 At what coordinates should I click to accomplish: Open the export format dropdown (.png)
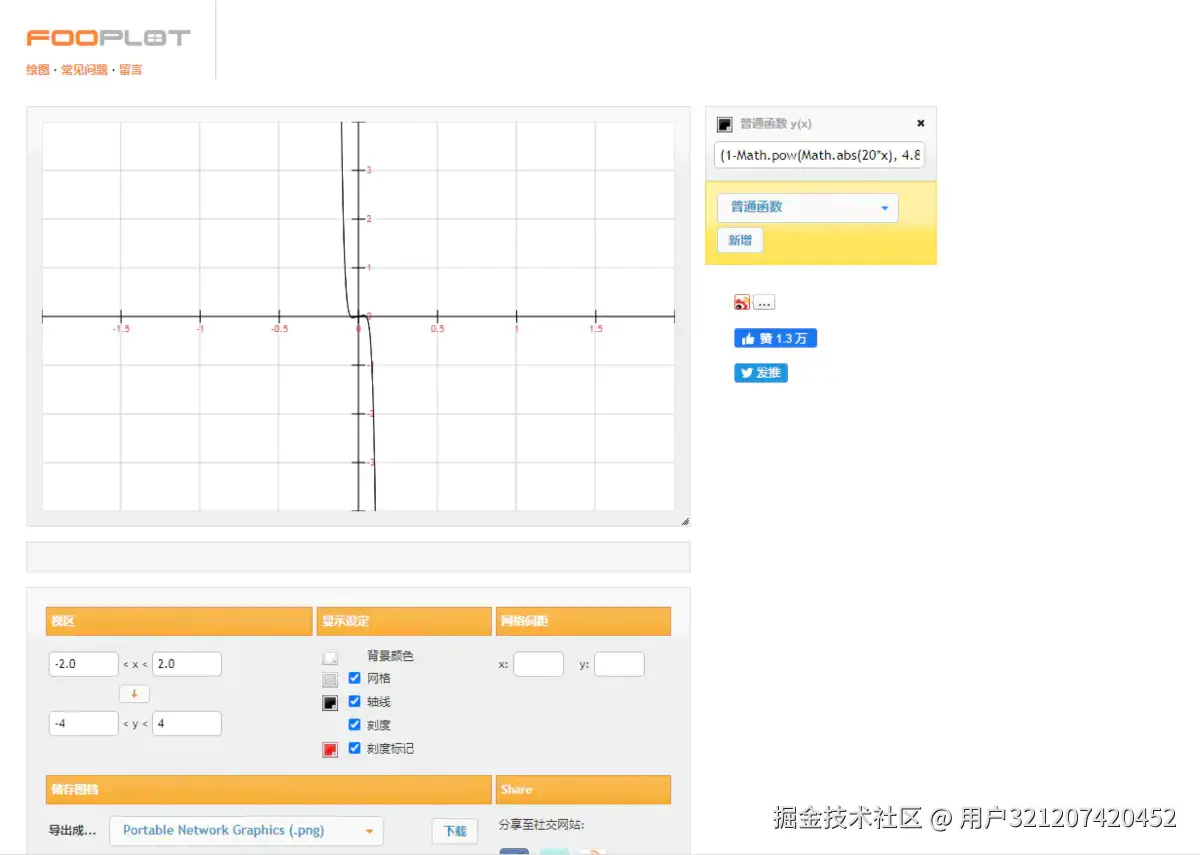click(x=246, y=830)
